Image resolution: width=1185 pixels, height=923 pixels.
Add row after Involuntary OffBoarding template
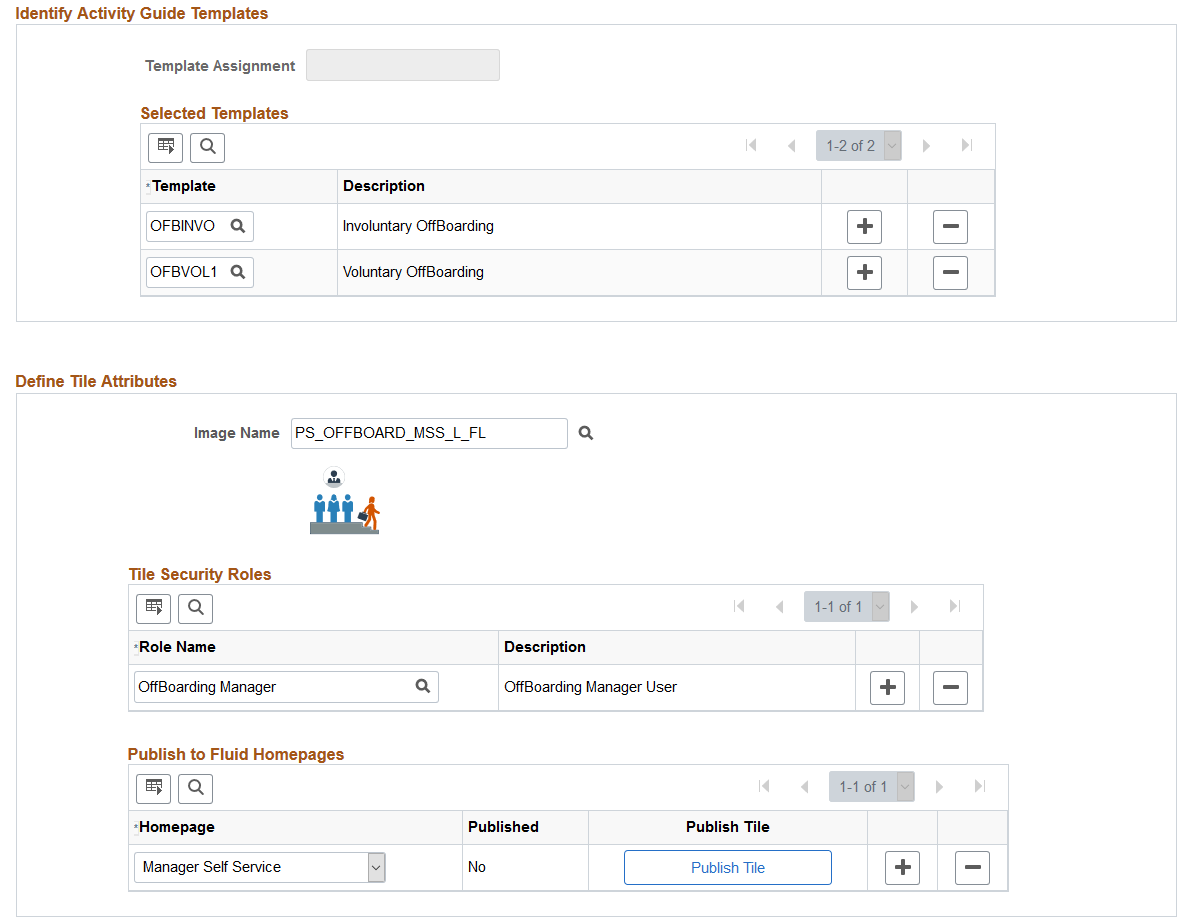click(864, 227)
